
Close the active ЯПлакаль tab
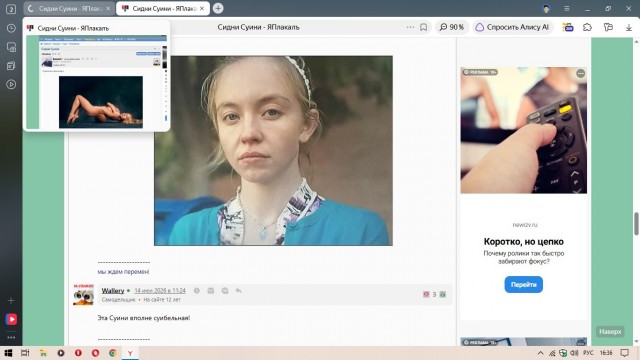[202, 9]
